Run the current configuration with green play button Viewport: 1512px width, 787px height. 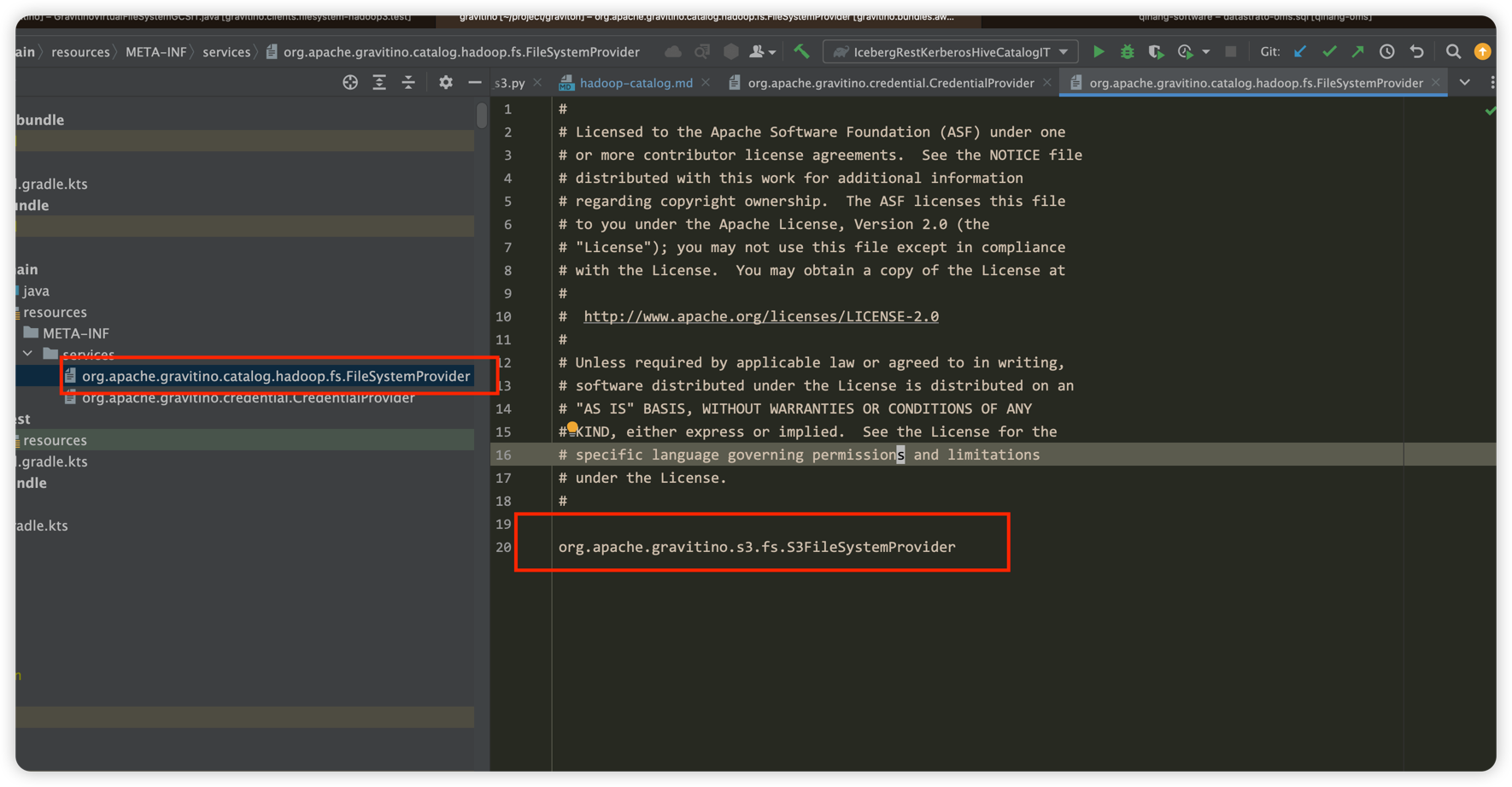tap(1099, 52)
